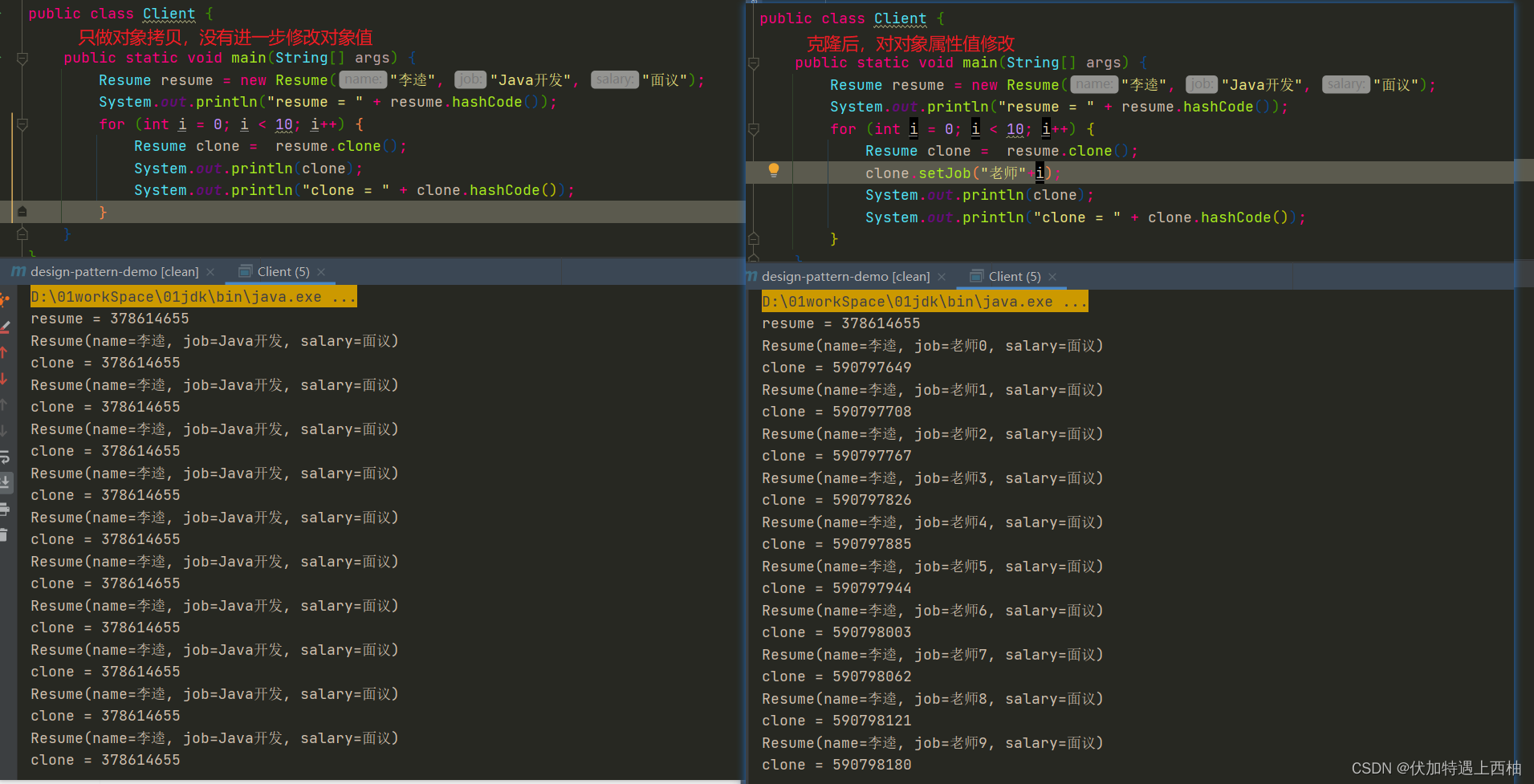Click output line 'clone = 590798180'

coord(836,765)
